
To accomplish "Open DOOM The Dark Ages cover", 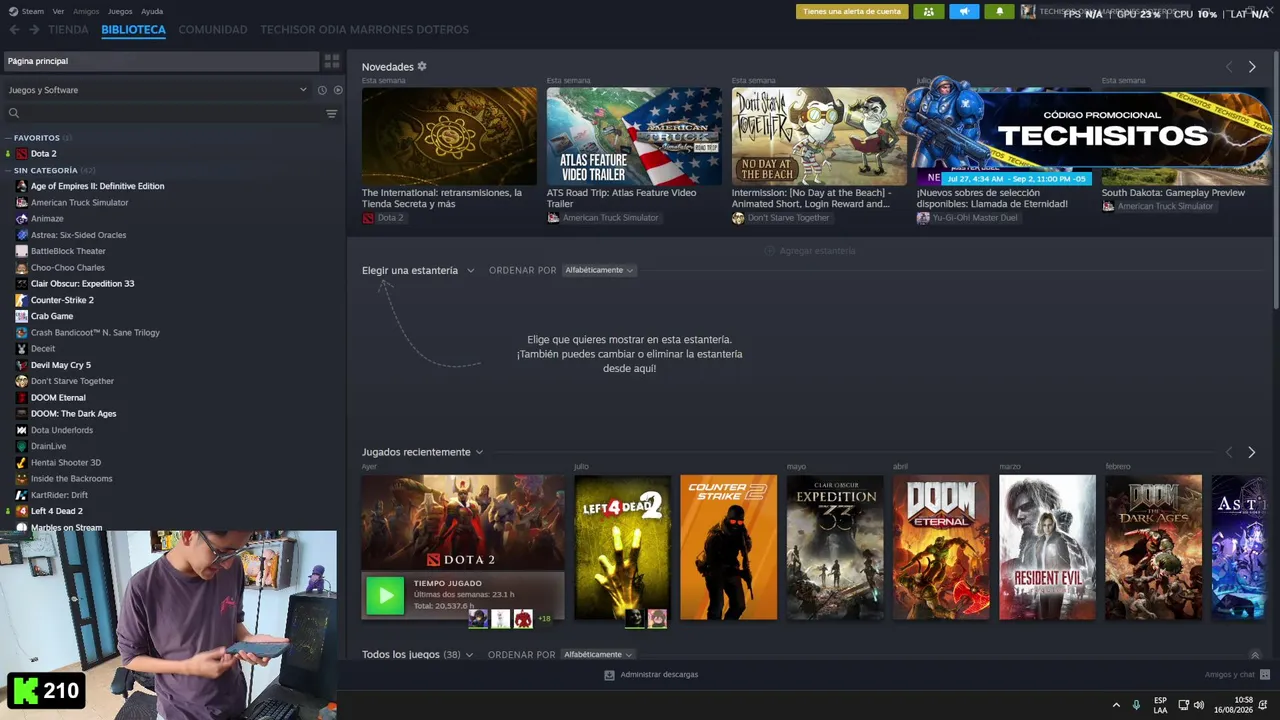I will coord(1153,547).
